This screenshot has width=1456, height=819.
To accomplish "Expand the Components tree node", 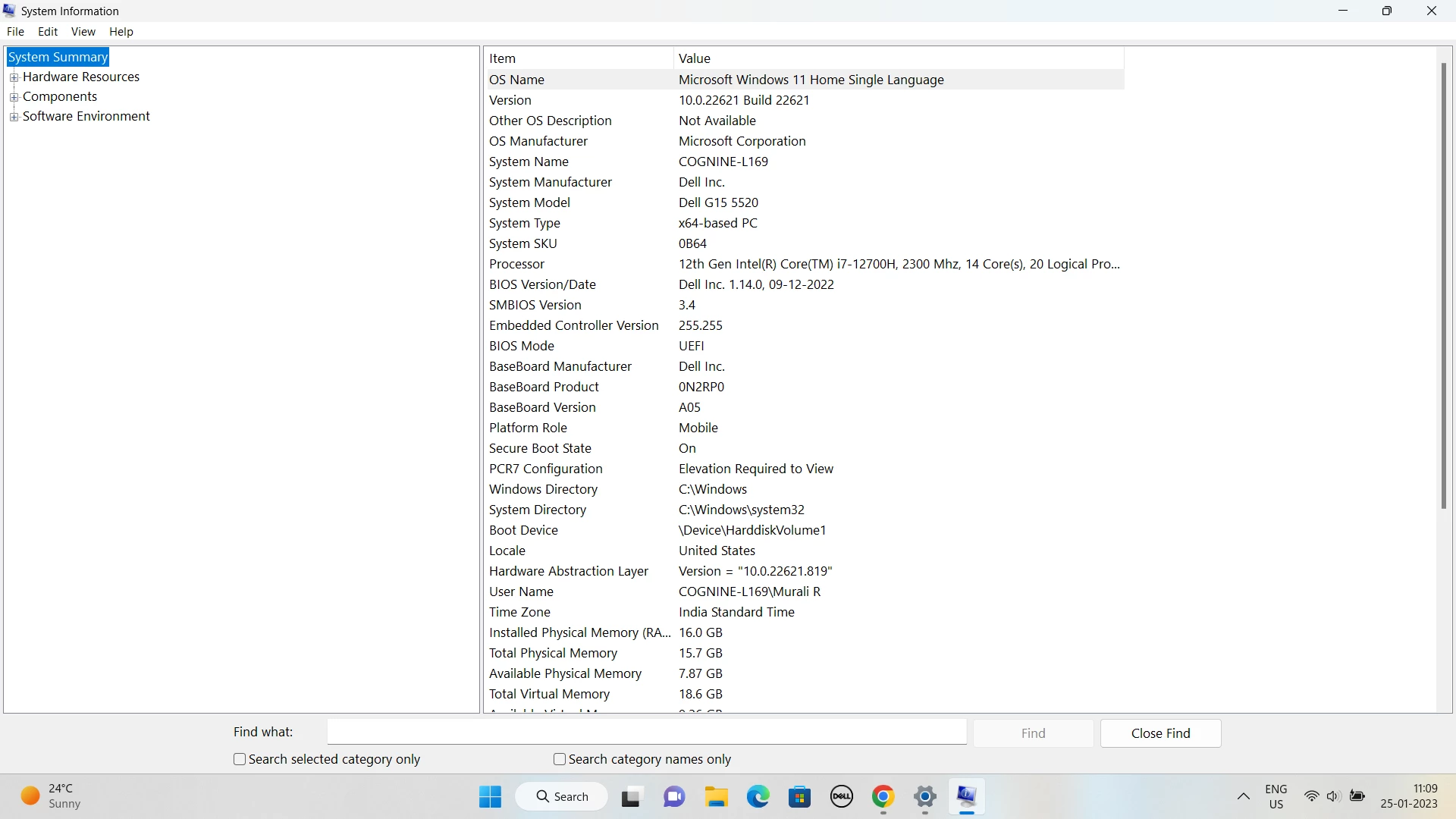I will click(x=14, y=97).
